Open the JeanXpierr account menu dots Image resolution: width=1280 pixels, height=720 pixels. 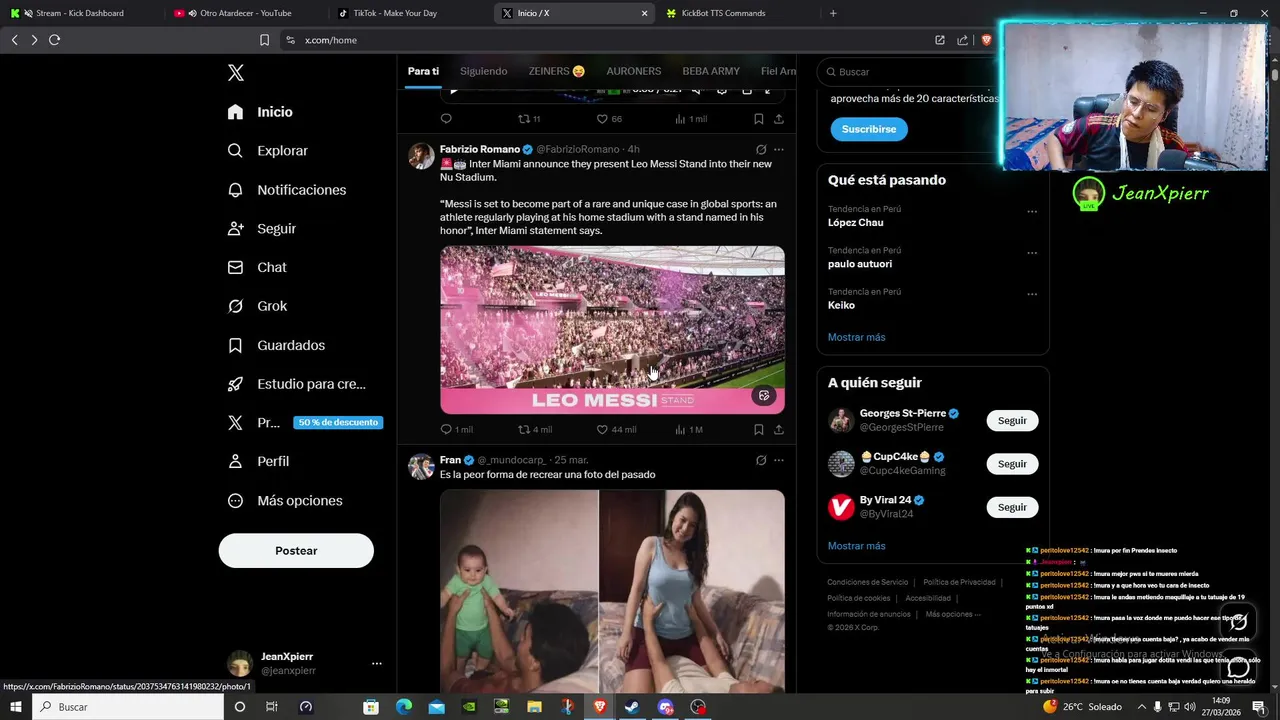click(377, 664)
